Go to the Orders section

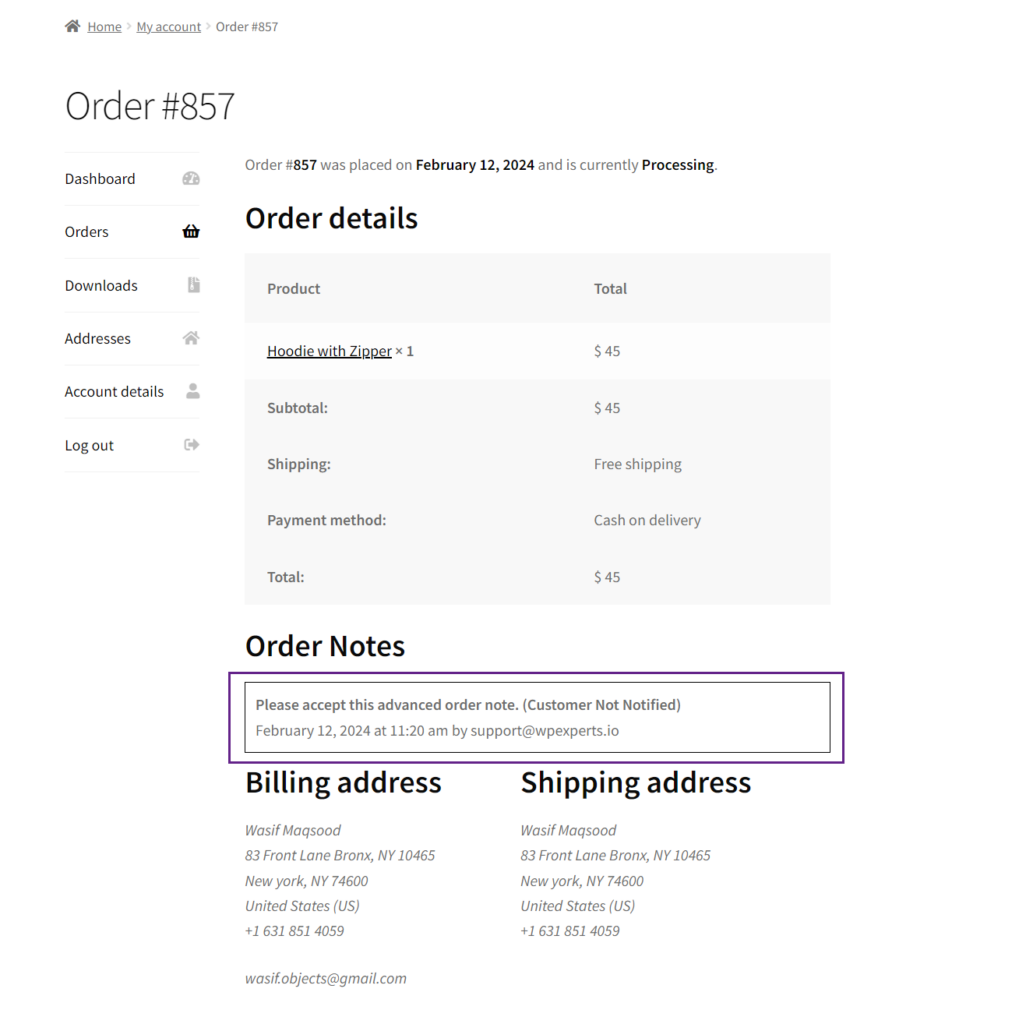(86, 232)
